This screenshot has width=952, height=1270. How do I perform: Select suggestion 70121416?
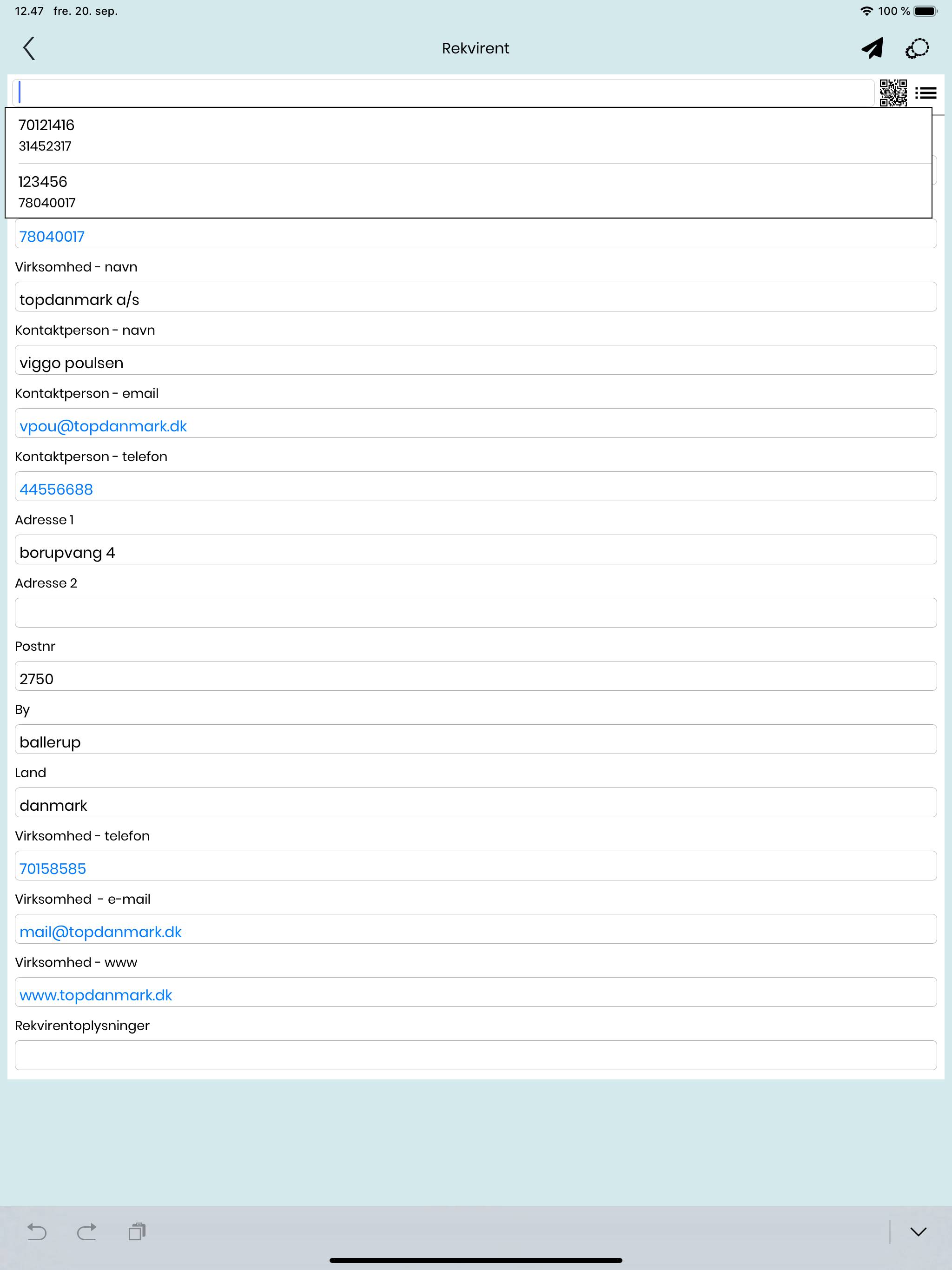click(x=468, y=135)
